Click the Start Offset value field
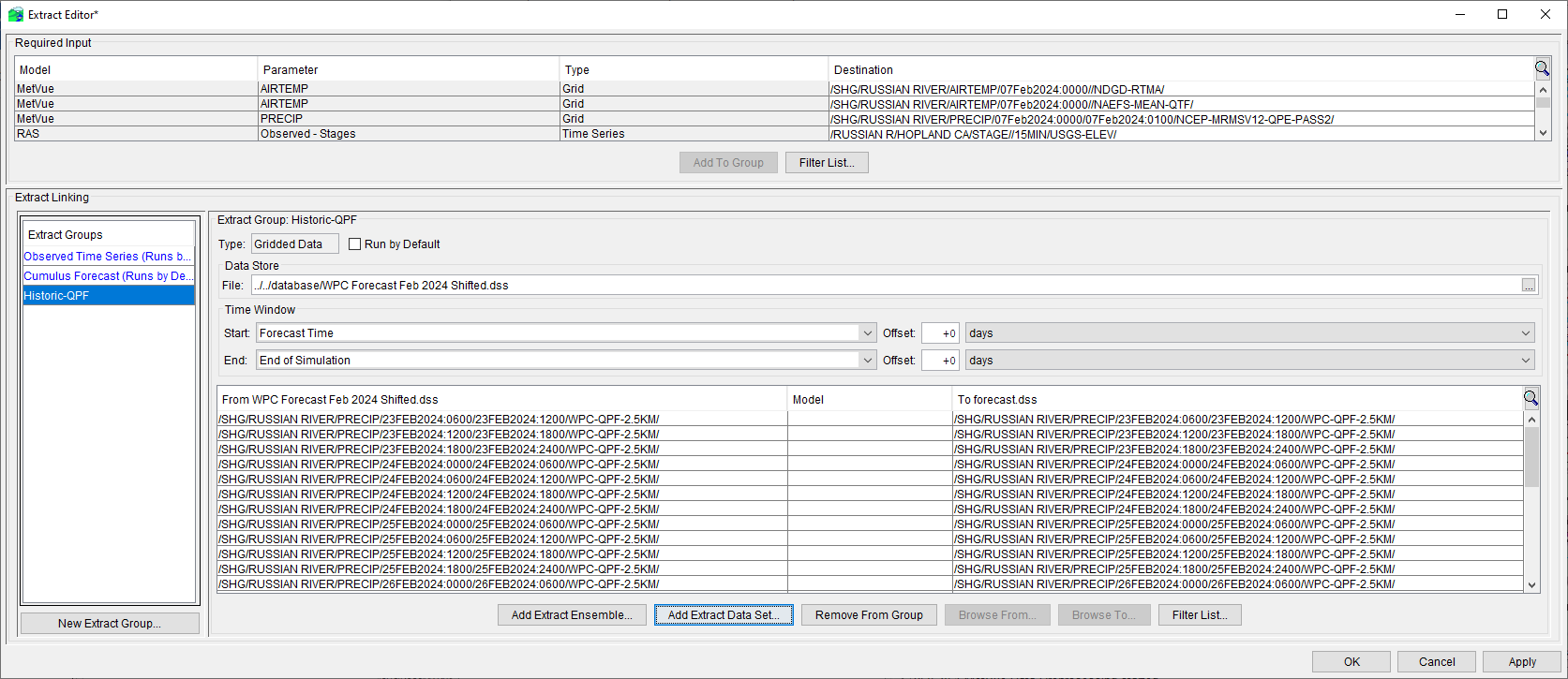 coord(940,333)
